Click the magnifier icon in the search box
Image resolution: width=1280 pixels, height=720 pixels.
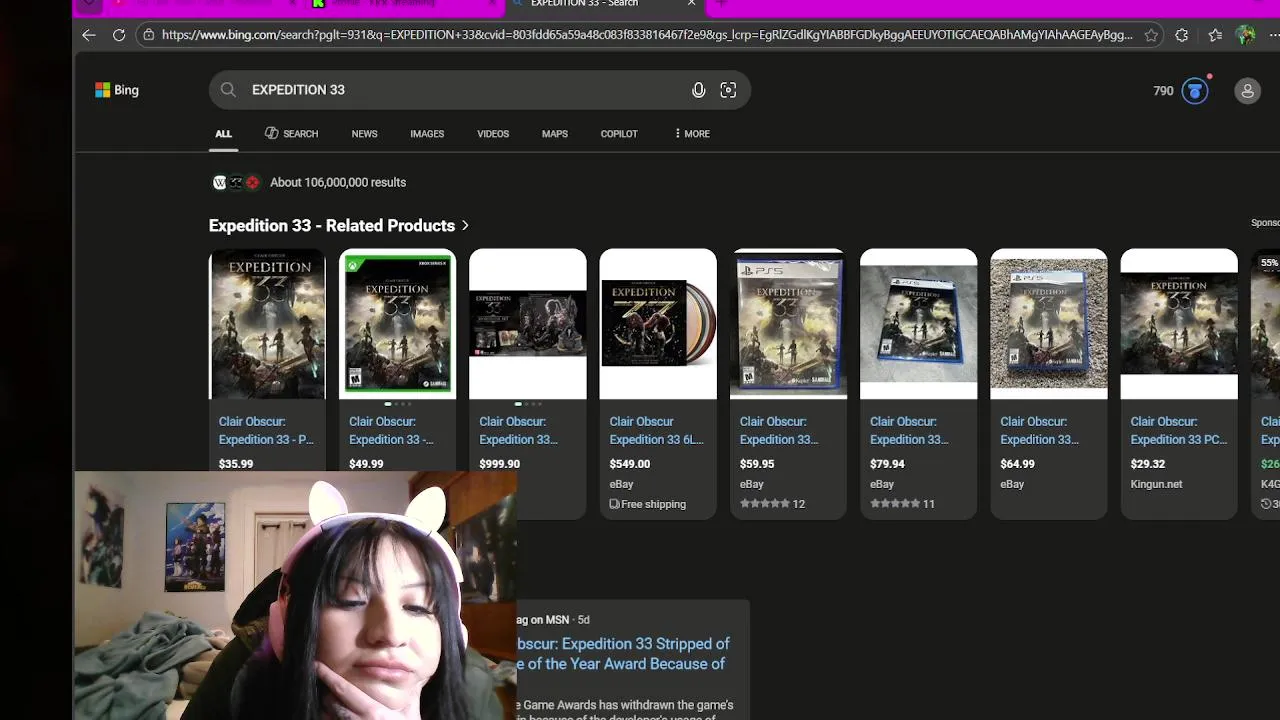coord(228,90)
